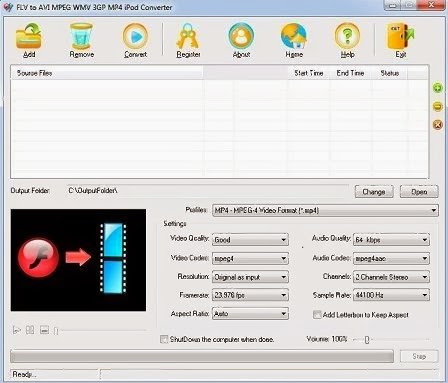The width and height of the screenshot is (448, 383).
Task: Open the Profiles dropdown
Action: point(325,210)
